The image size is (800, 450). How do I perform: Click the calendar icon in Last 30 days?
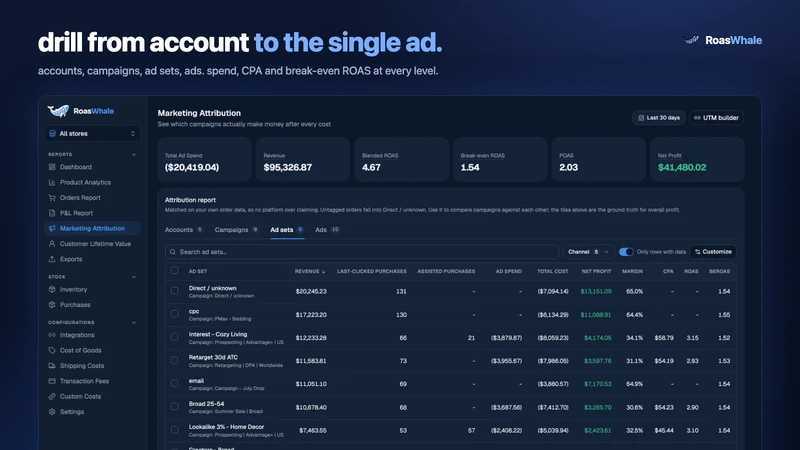(x=641, y=117)
